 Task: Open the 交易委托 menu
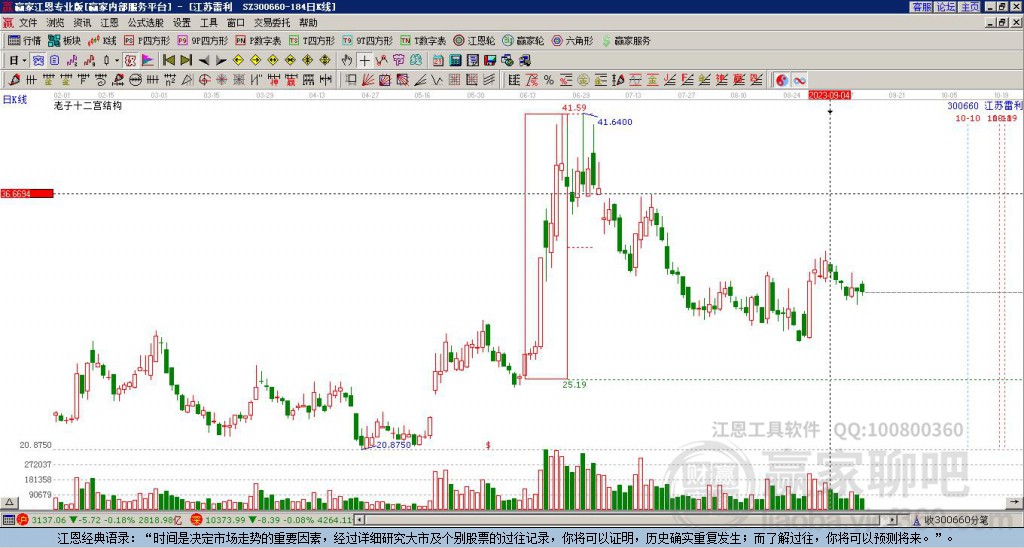[272, 23]
